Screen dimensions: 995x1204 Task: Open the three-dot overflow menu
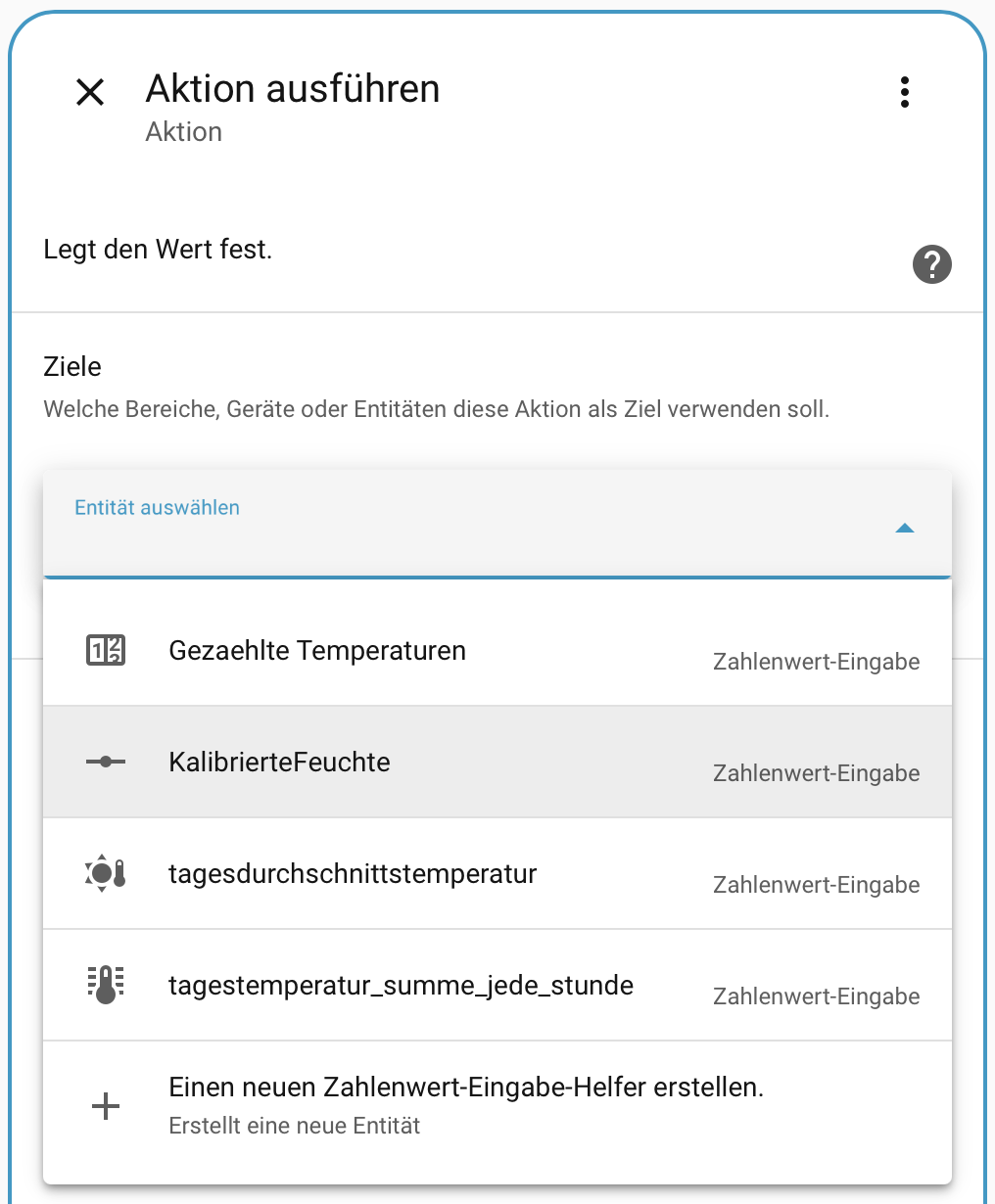[x=904, y=92]
